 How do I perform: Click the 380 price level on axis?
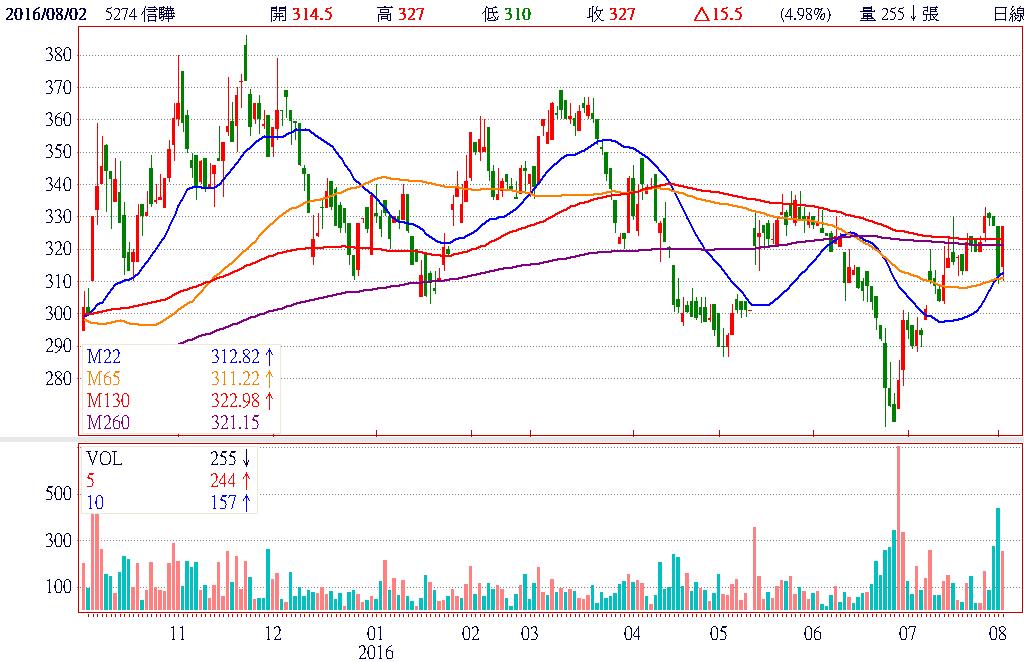tap(58, 55)
